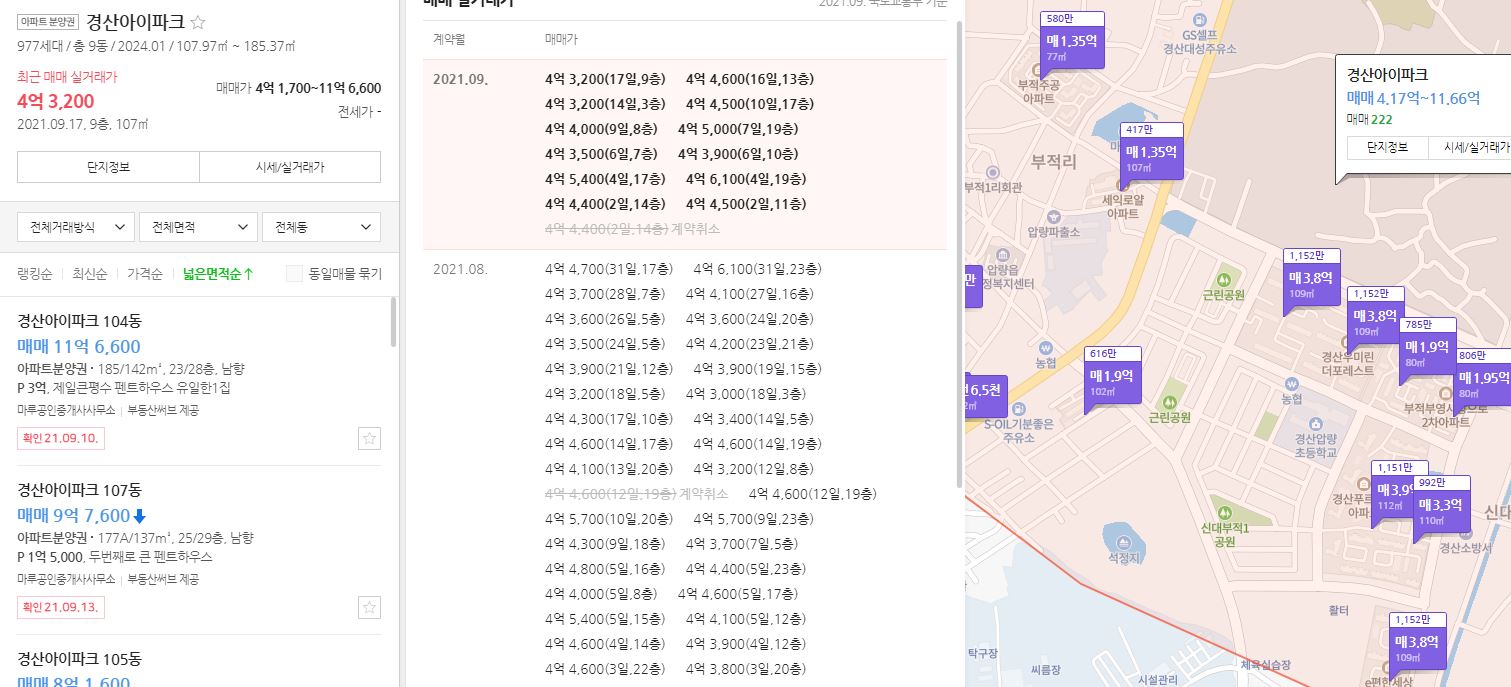Click the 확인21.09.10. confirmation badge
Viewport: 1511px width, 687px height.
(61, 438)
